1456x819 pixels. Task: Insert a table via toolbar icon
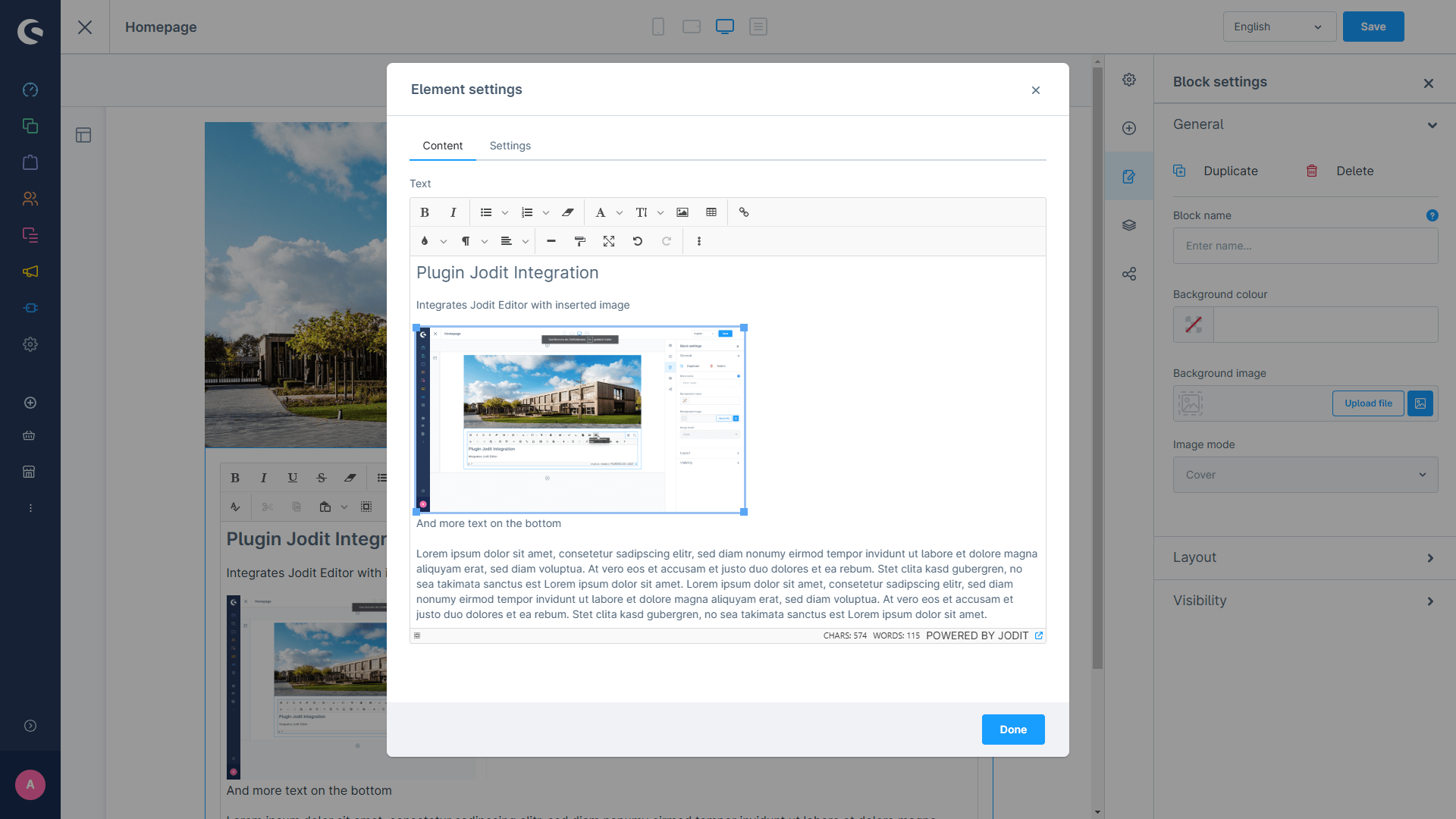click(x=711, y=212)
